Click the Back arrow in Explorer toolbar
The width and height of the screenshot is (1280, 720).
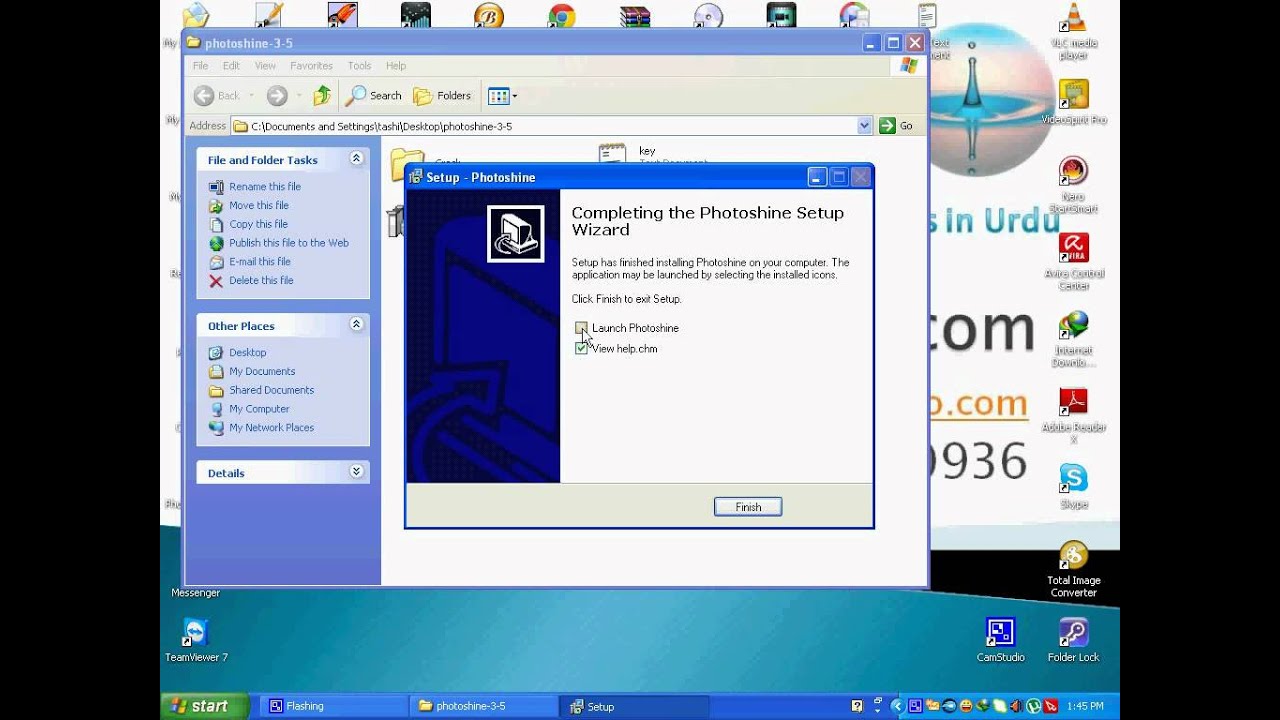pyautogui.click(x=204, y=96)
